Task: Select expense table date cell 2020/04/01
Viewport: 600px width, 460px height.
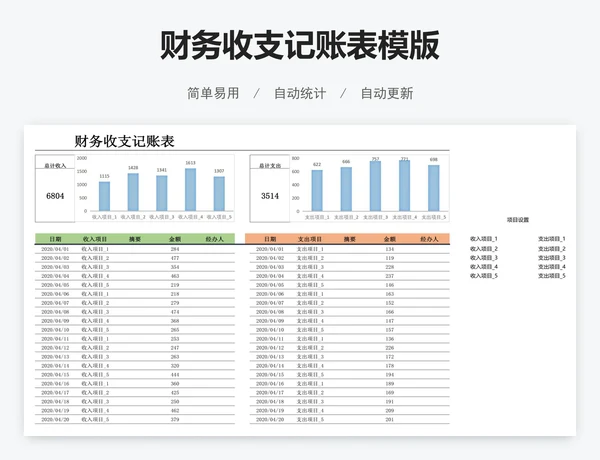Action: coord(270,249)
